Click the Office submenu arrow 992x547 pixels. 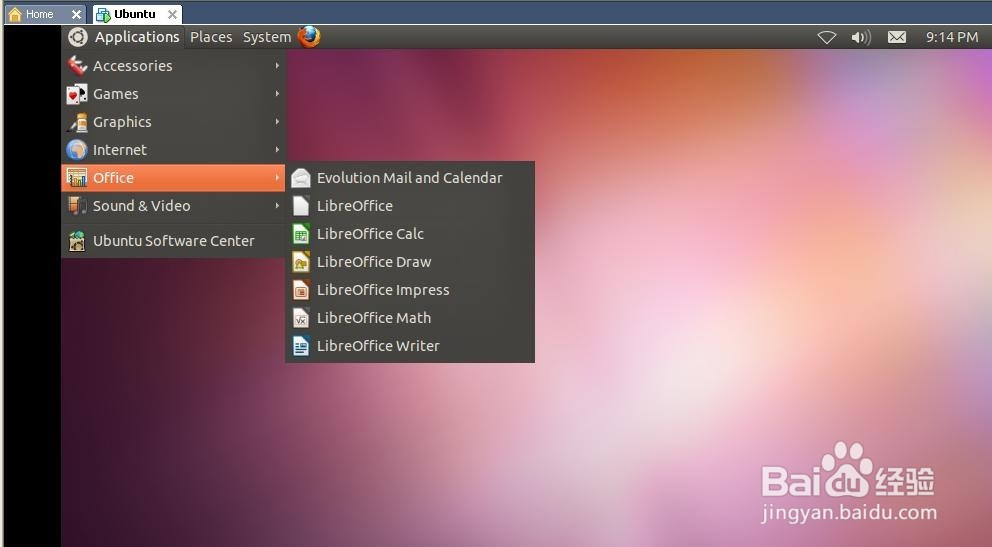click(x=277, y=178)
